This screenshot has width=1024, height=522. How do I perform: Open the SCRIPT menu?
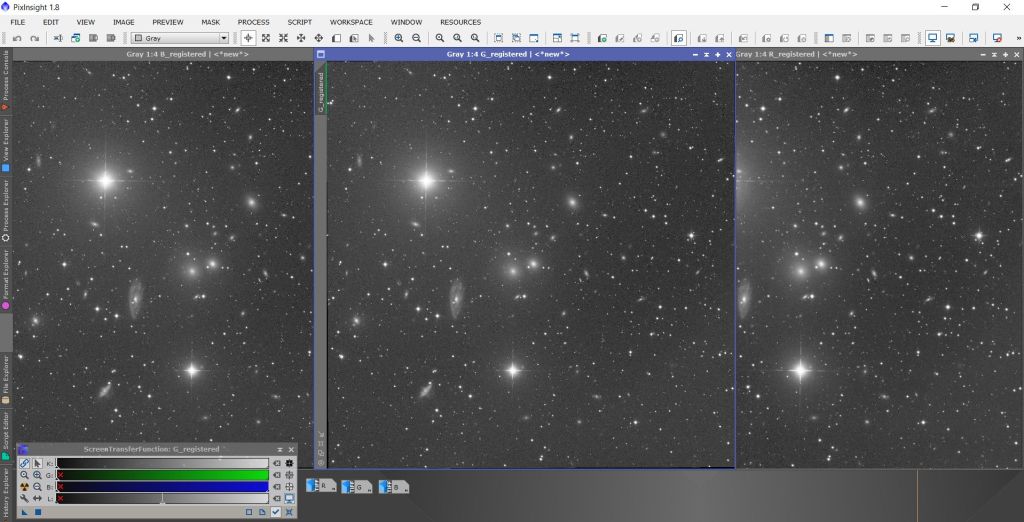click(x=299, y=22)
